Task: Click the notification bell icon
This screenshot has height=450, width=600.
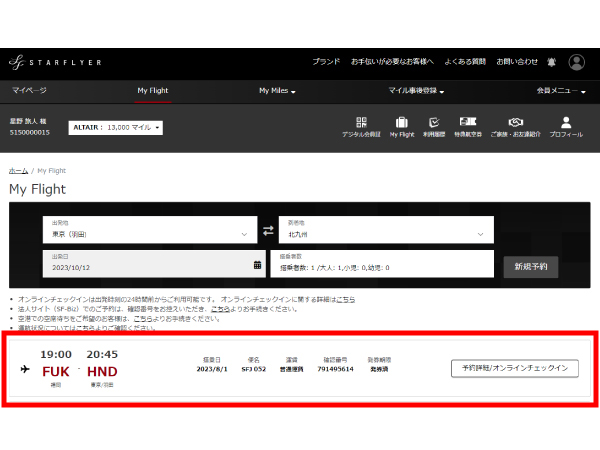Action: (x=551, y=62)
